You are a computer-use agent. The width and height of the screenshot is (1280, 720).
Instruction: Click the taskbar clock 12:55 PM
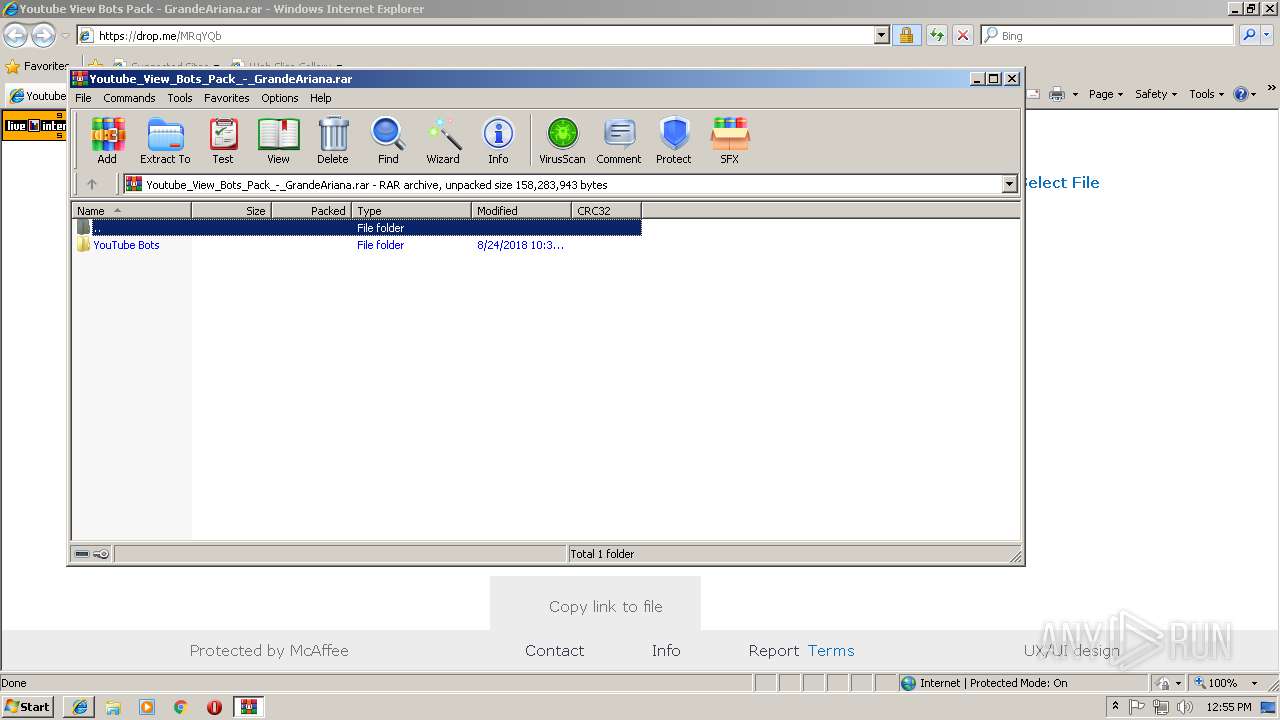1229,707
